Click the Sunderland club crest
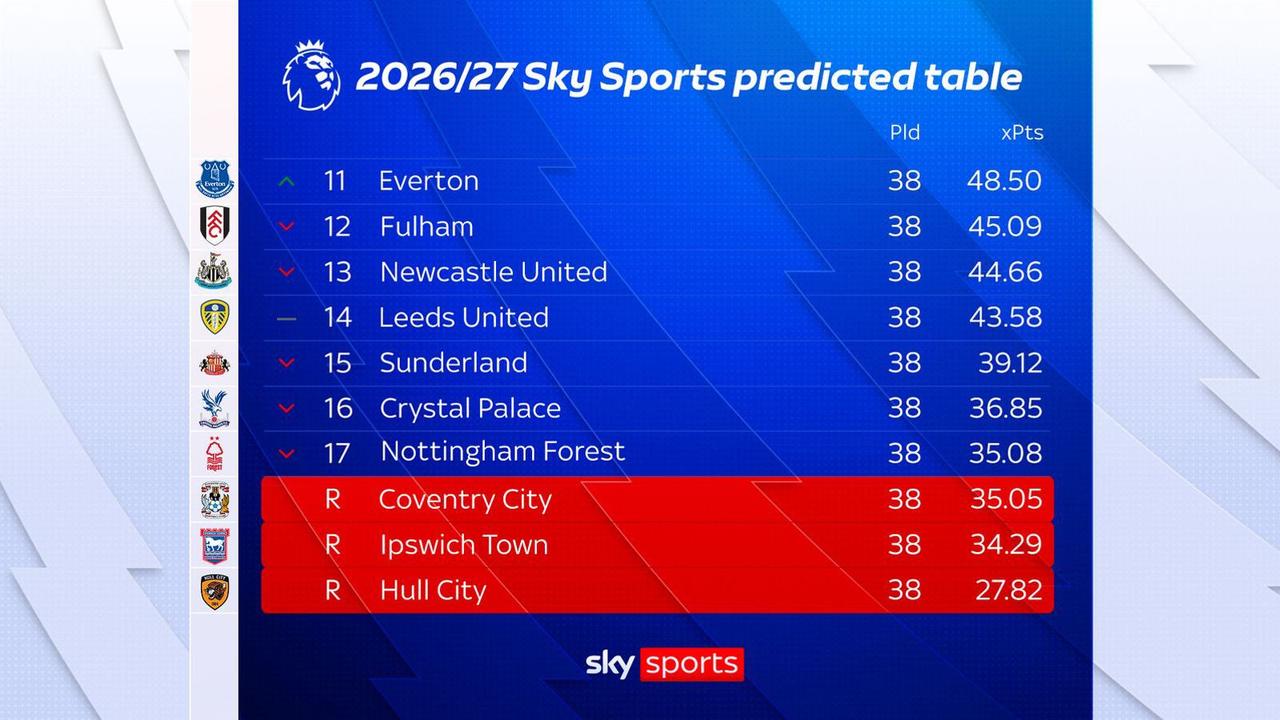Screen dimensions: 1280x720 (x=214, y=362)
